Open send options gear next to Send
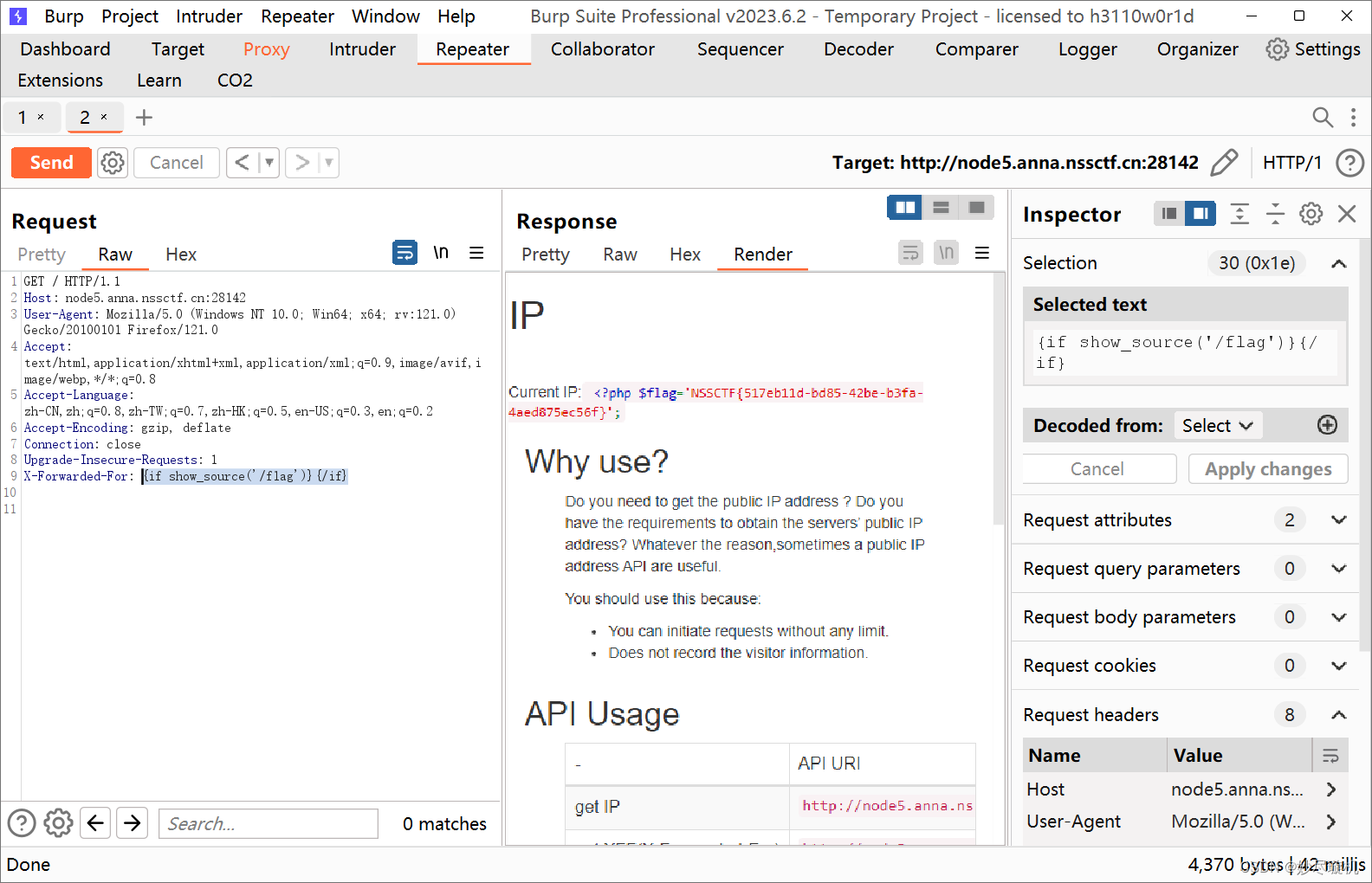This screenshot has height=883, width=1372. tap(113, 163)
